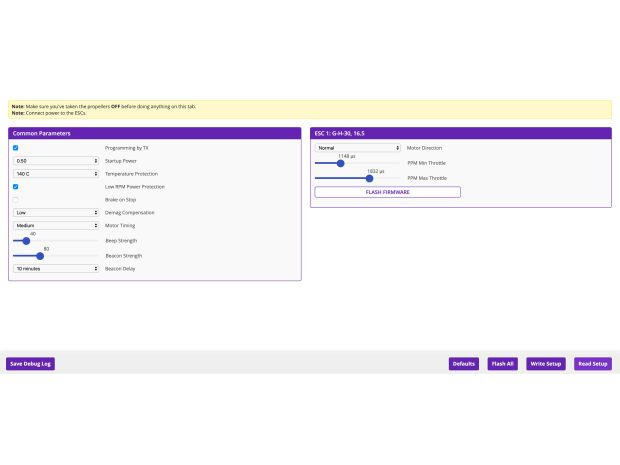Viewport: 620px width, 465px height.
Task: Click the Motor Direction label
Action: (424, 148)
